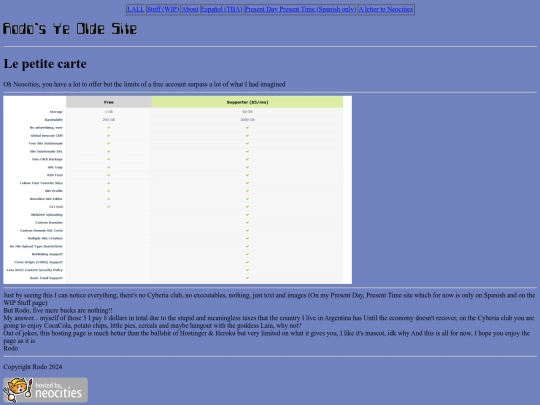Click the 3000 GB bandwidth value
Image resolution: width=540 pixels, height=405 pixels.
pos(247,120)
